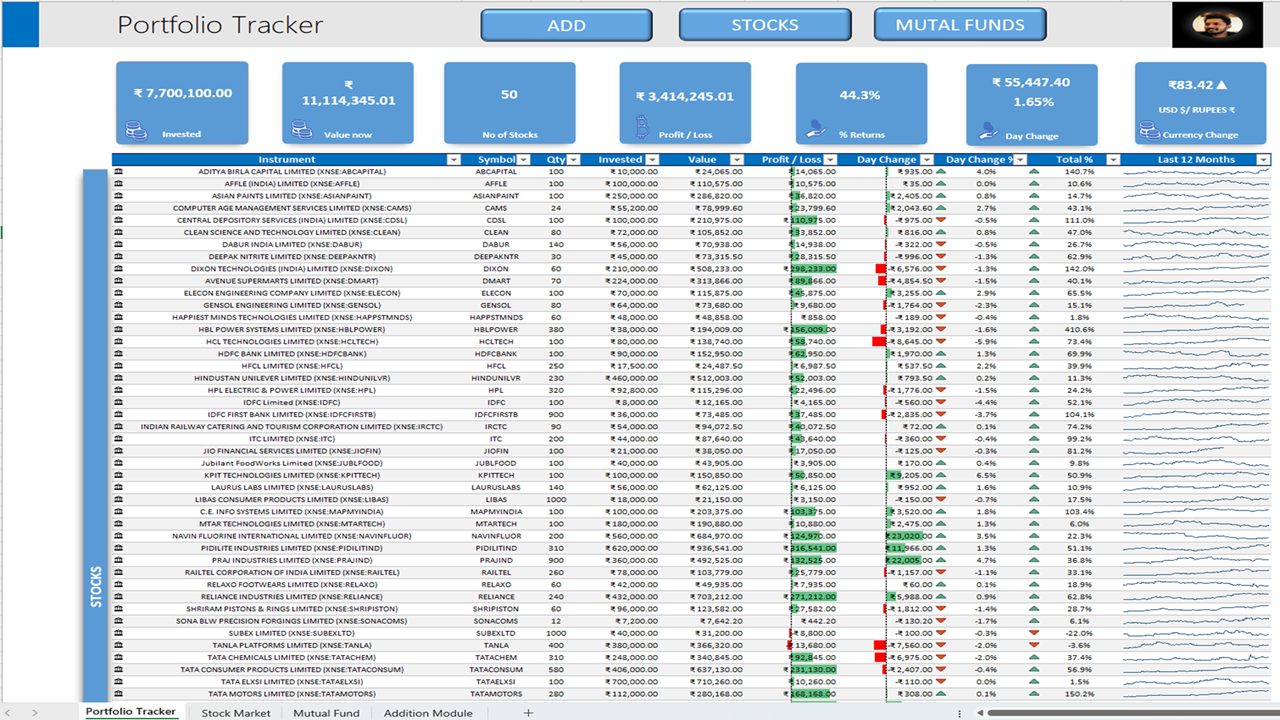Click the red down arrow in HCLTECH Day Change cell
Viewport: 1280px width, 720px height.
point(940,342)
